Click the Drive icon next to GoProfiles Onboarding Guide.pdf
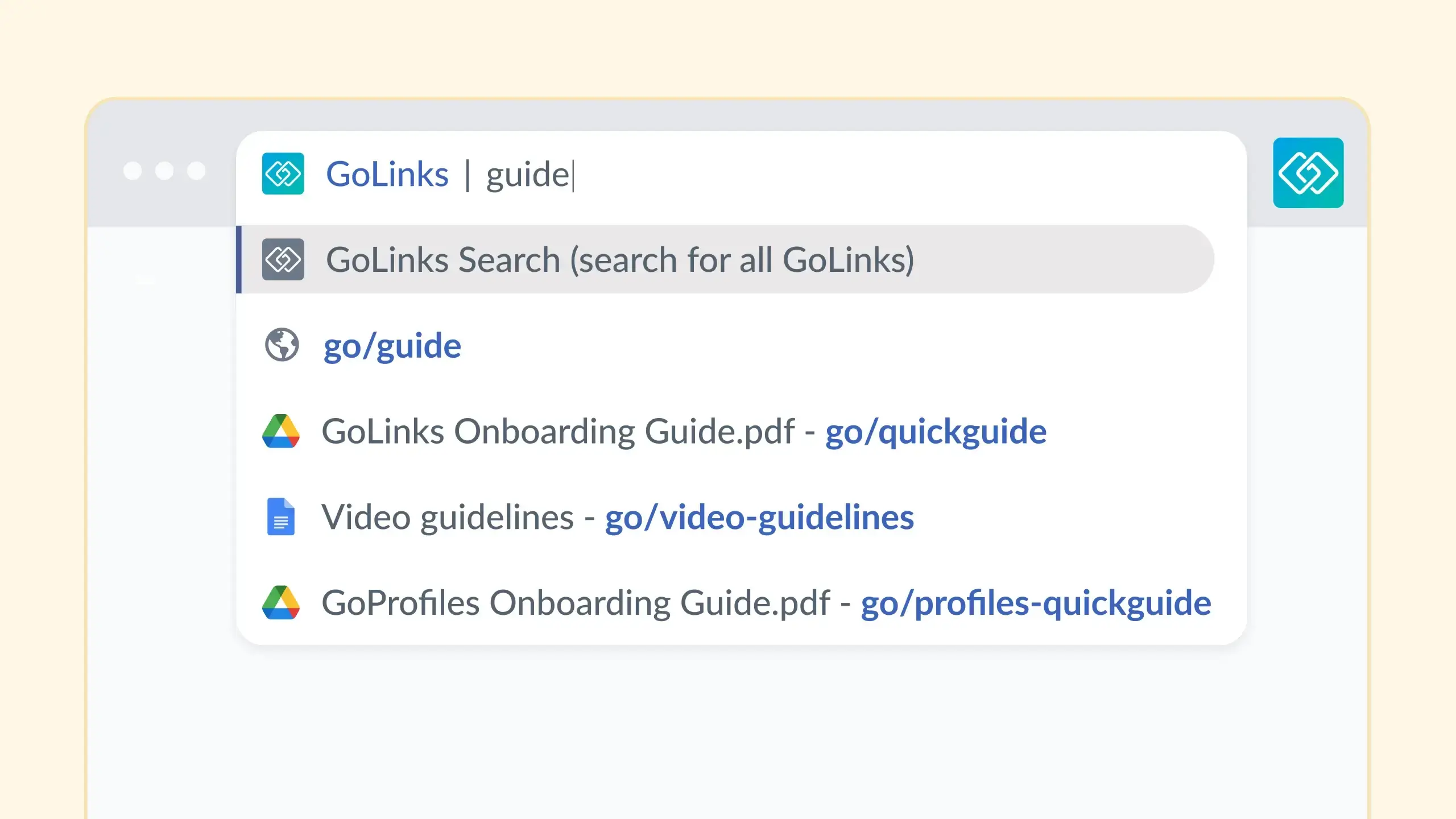Screen dimensions: 1456x819 coord(283,603)
